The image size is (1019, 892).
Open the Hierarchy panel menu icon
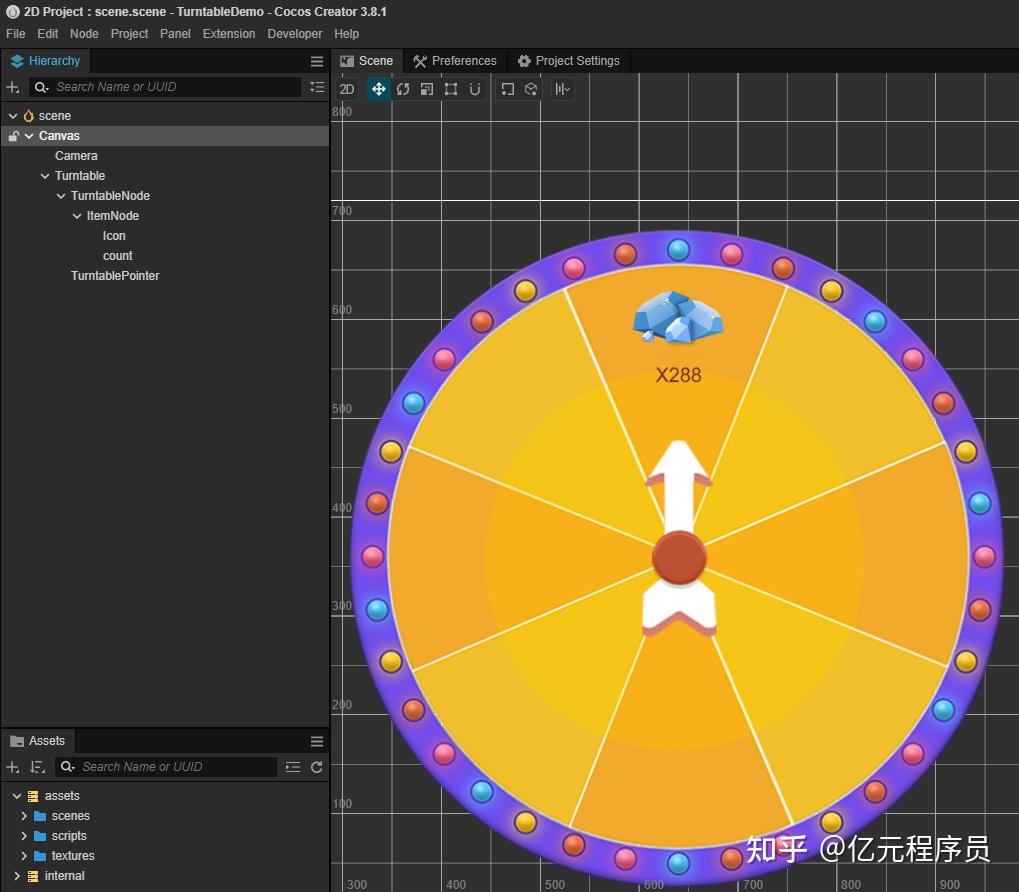tap(316, 61)
